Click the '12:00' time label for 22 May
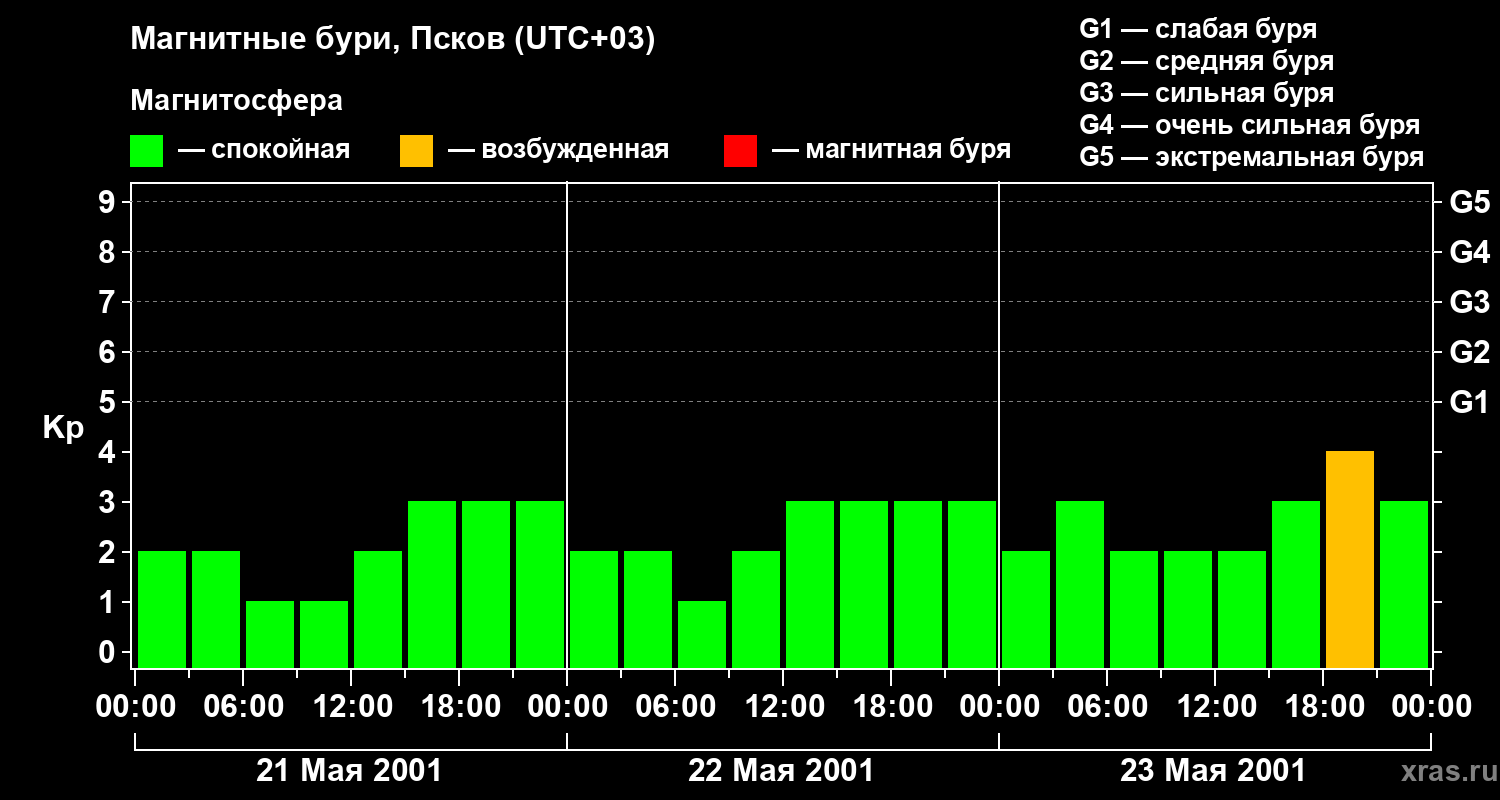Viewport: 1500px width, 800px height. click(783, 707)
